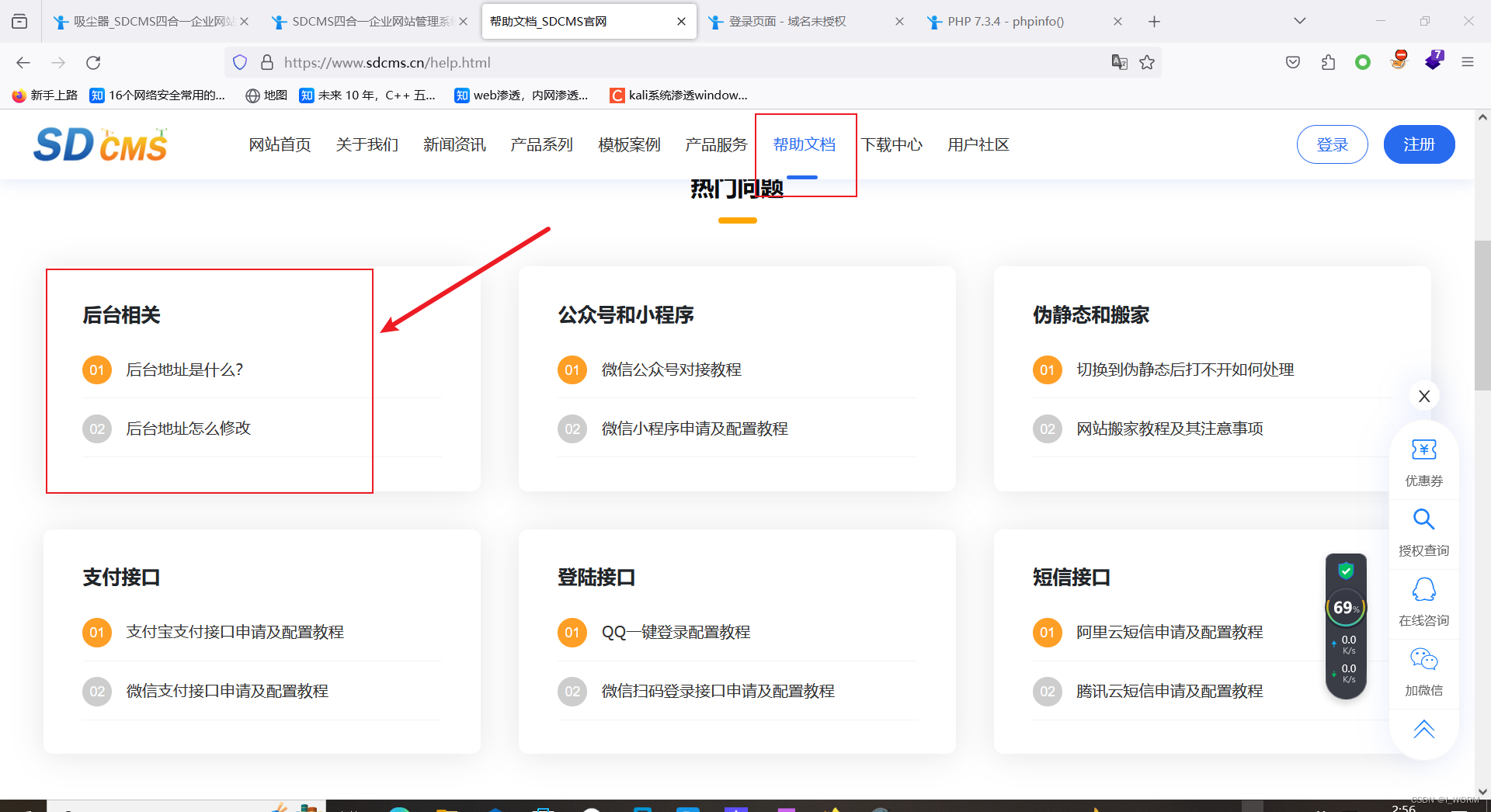Viewport: 1491px width, 812px height.
Task: Click the Firefox recent browsing sidebar icon
Action: (19, 21)
